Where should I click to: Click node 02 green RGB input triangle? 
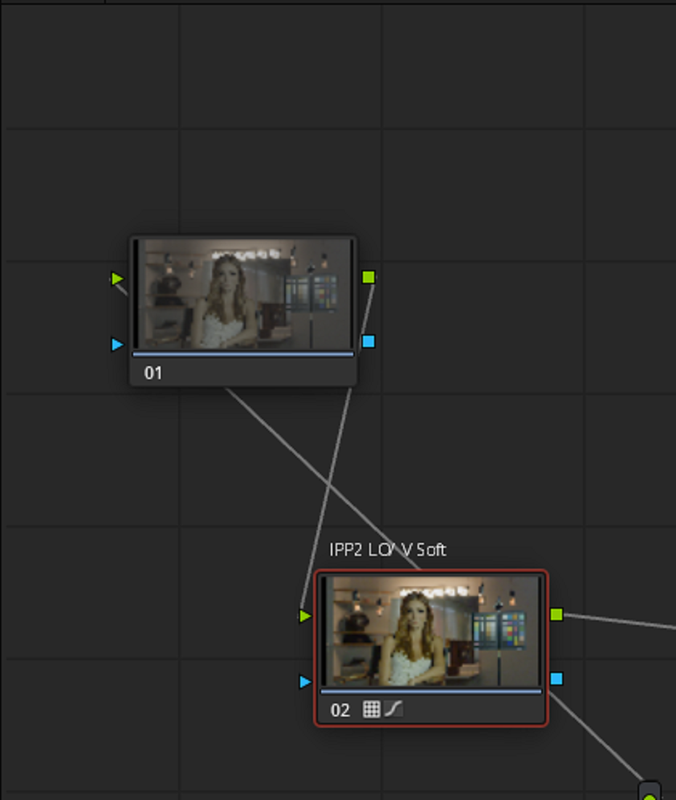click(x=305, y=616)
